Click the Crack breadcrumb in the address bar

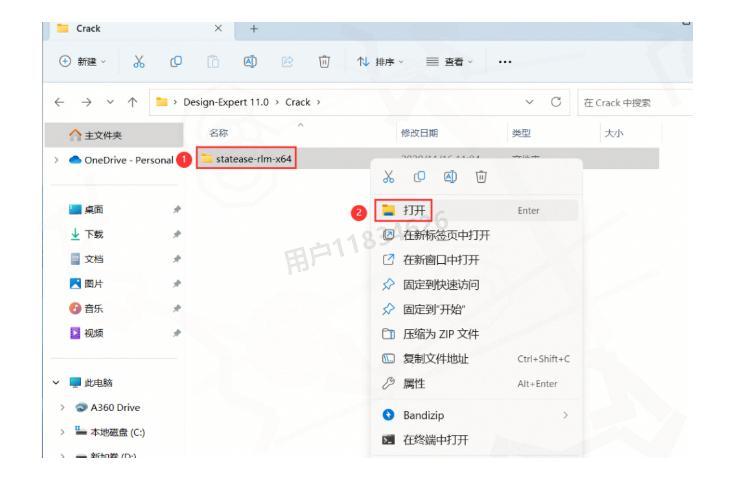[x=298, y=102]
